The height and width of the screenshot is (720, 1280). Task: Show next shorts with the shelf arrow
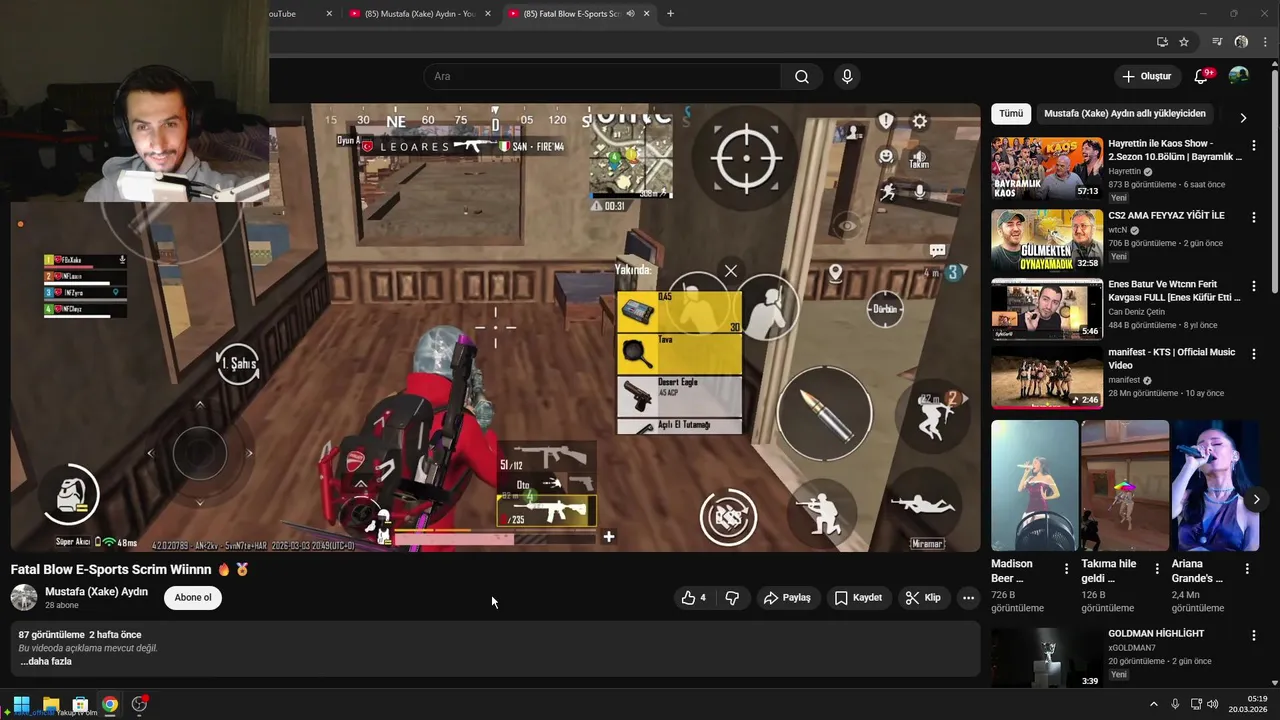click(x=1257, y=499)
